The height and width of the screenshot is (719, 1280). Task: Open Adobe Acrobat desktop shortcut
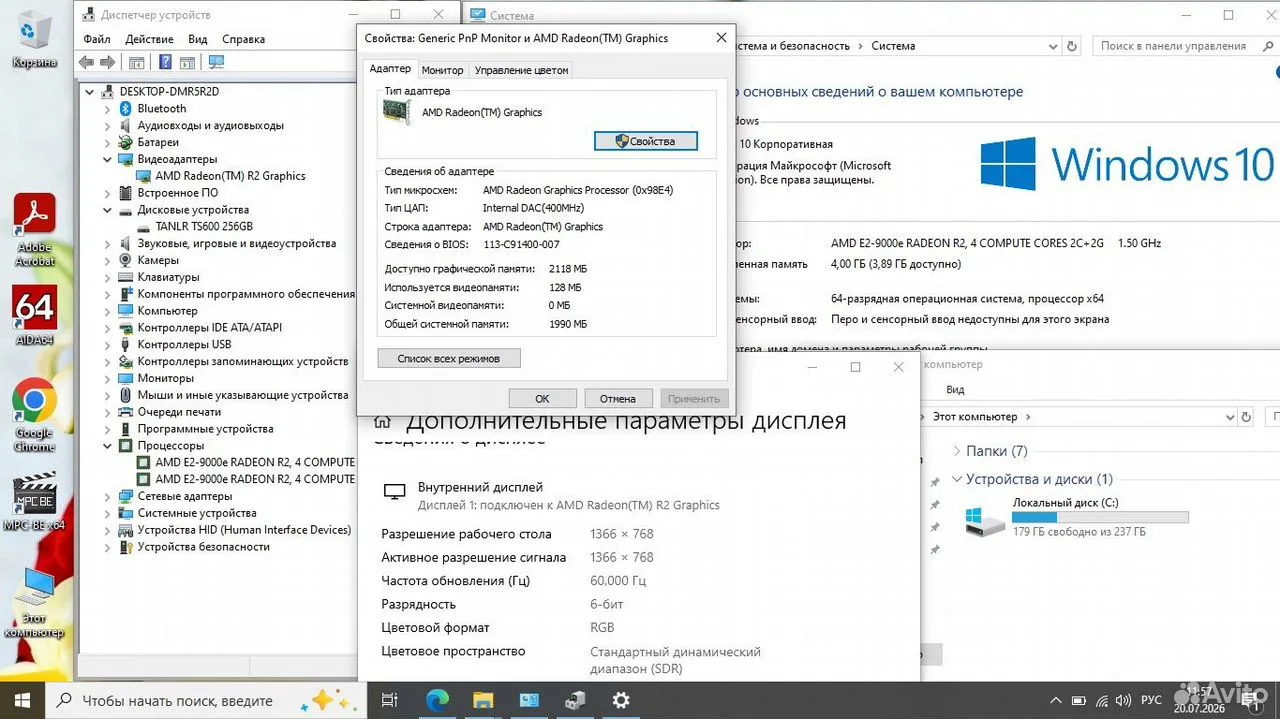34,231
